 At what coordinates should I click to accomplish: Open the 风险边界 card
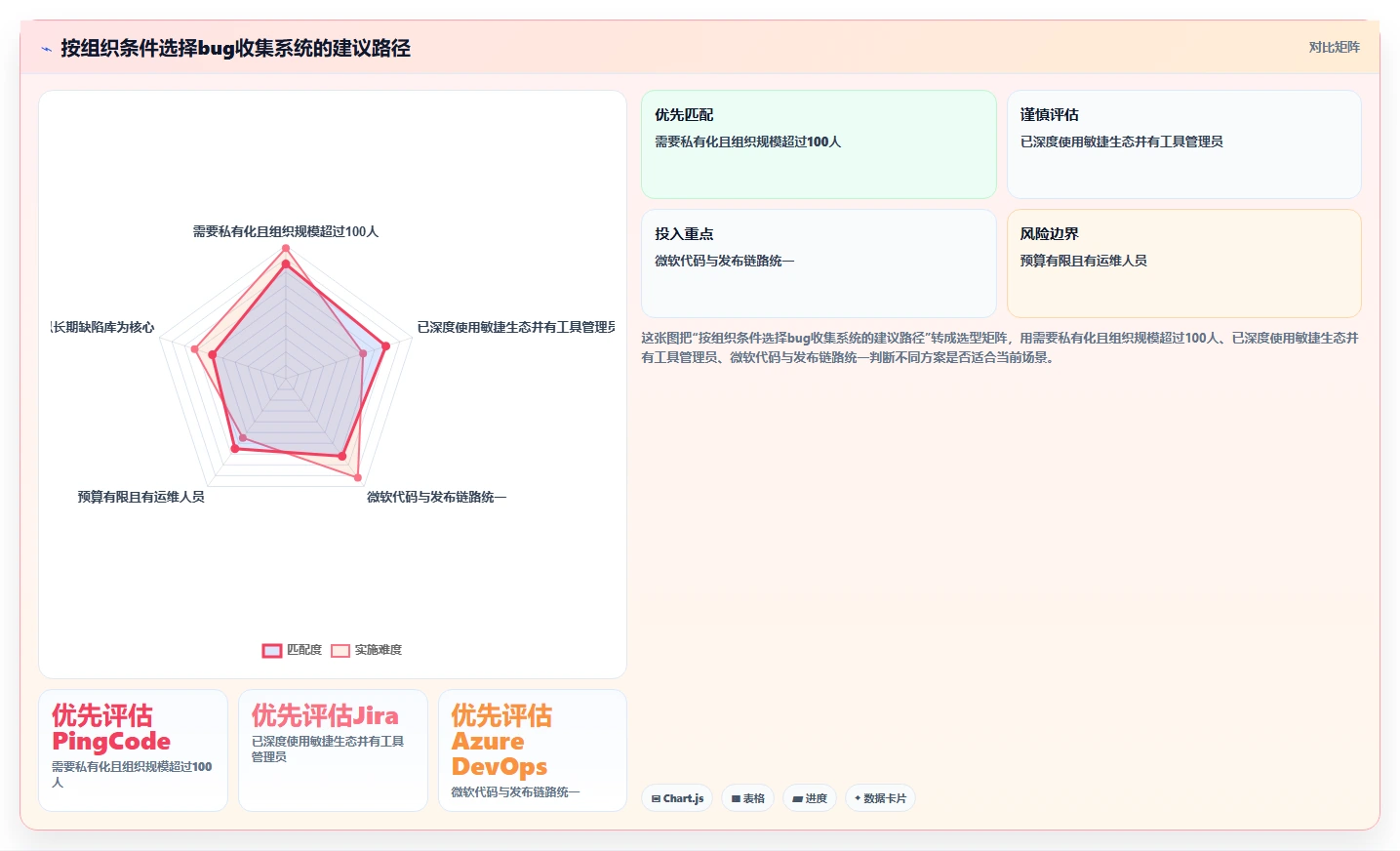tap(1183, 263)
